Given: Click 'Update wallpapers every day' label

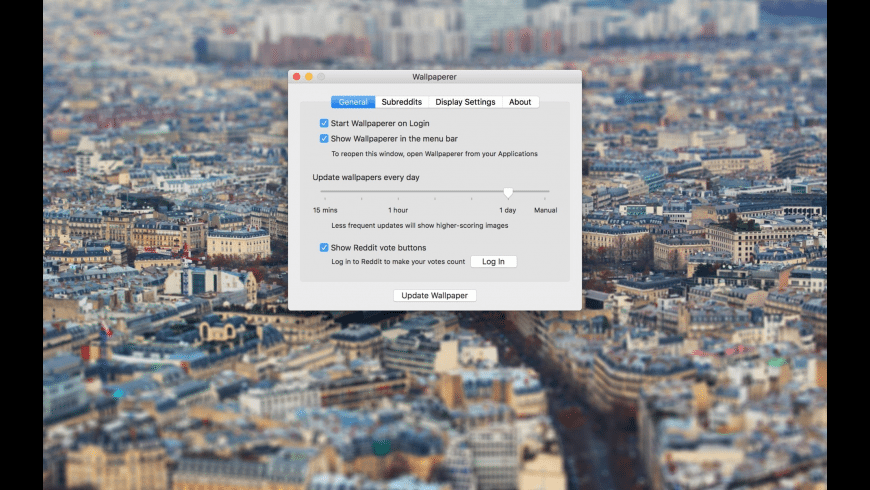Looking at the screenshot, I should point(366,178).
